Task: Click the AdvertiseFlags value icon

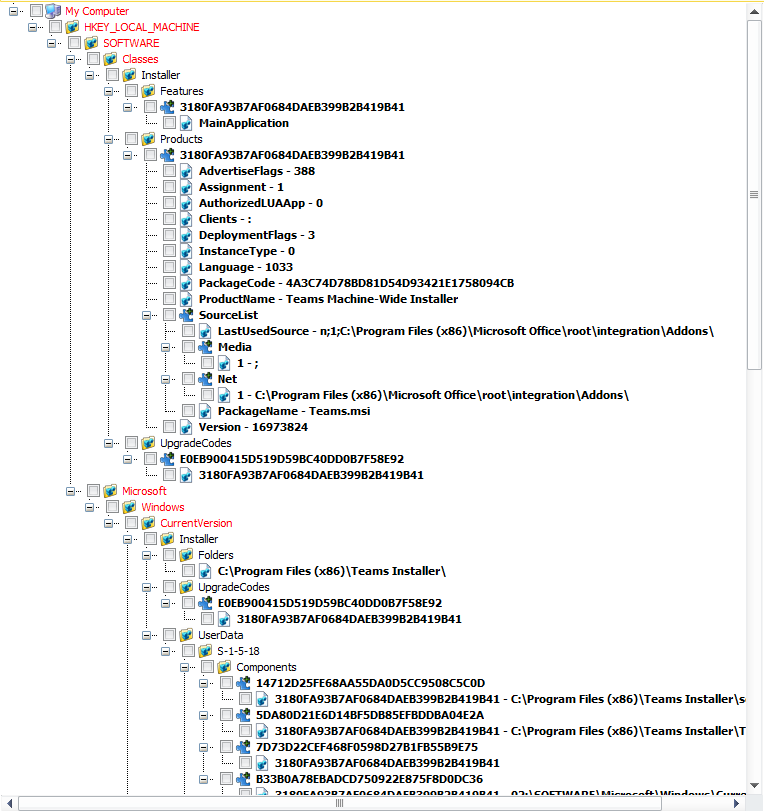Action: (x=186, y=171)
